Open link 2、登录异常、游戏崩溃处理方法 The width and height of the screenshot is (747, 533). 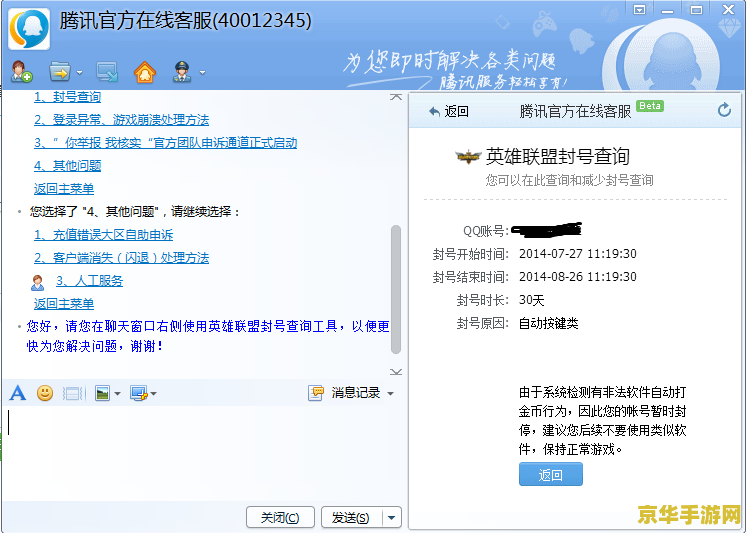tap(121, 120)
